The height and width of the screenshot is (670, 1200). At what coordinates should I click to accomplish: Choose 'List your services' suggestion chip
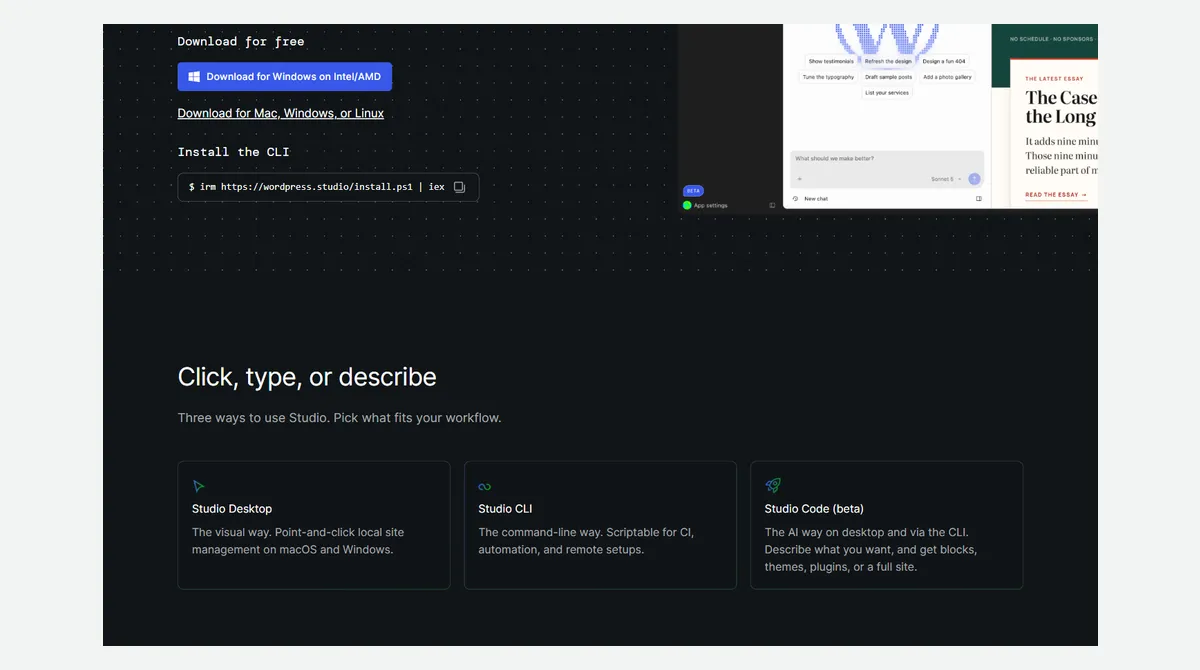pos(886,93)
